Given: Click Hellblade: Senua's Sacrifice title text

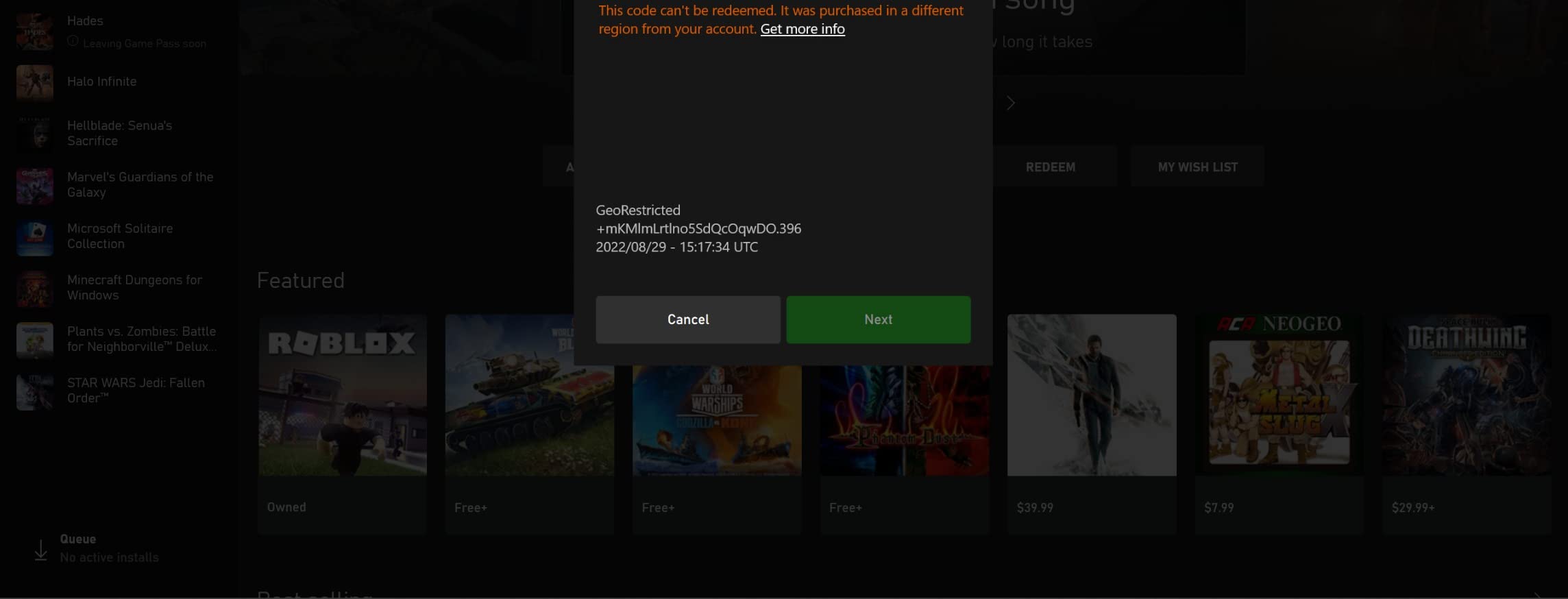Looking at the screenshot, I should coord(119,133).
